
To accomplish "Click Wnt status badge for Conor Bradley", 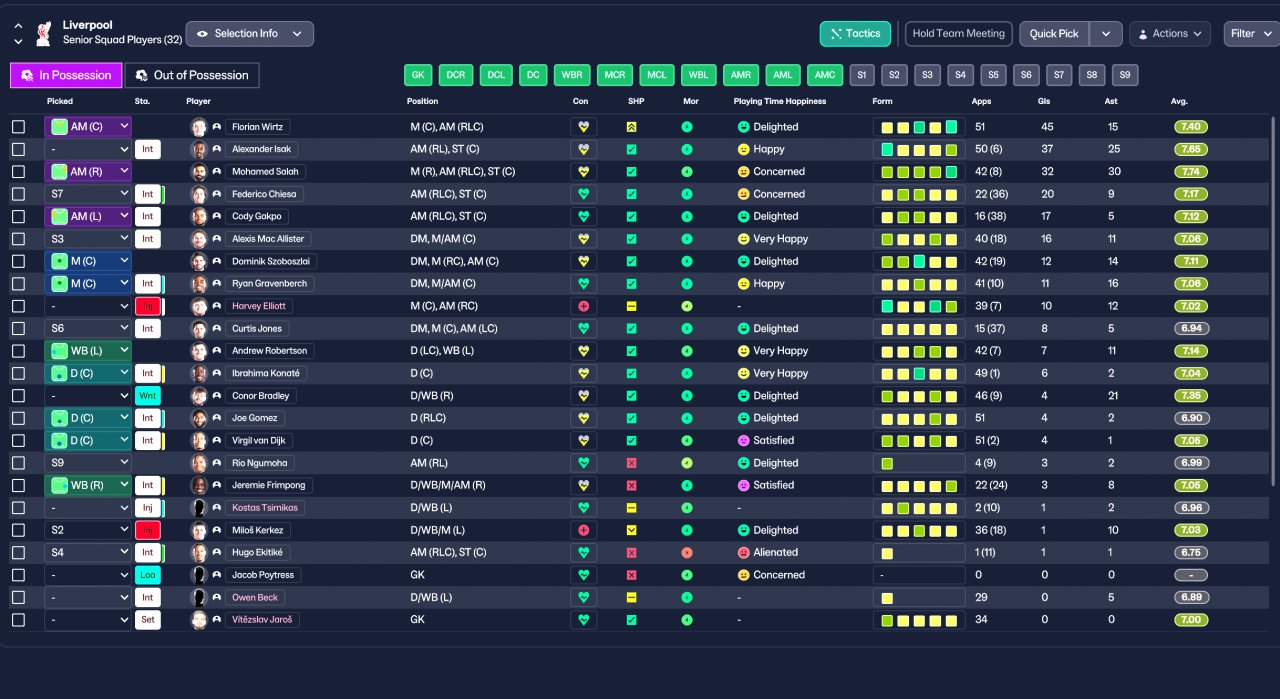I will [x=147, y=396].
